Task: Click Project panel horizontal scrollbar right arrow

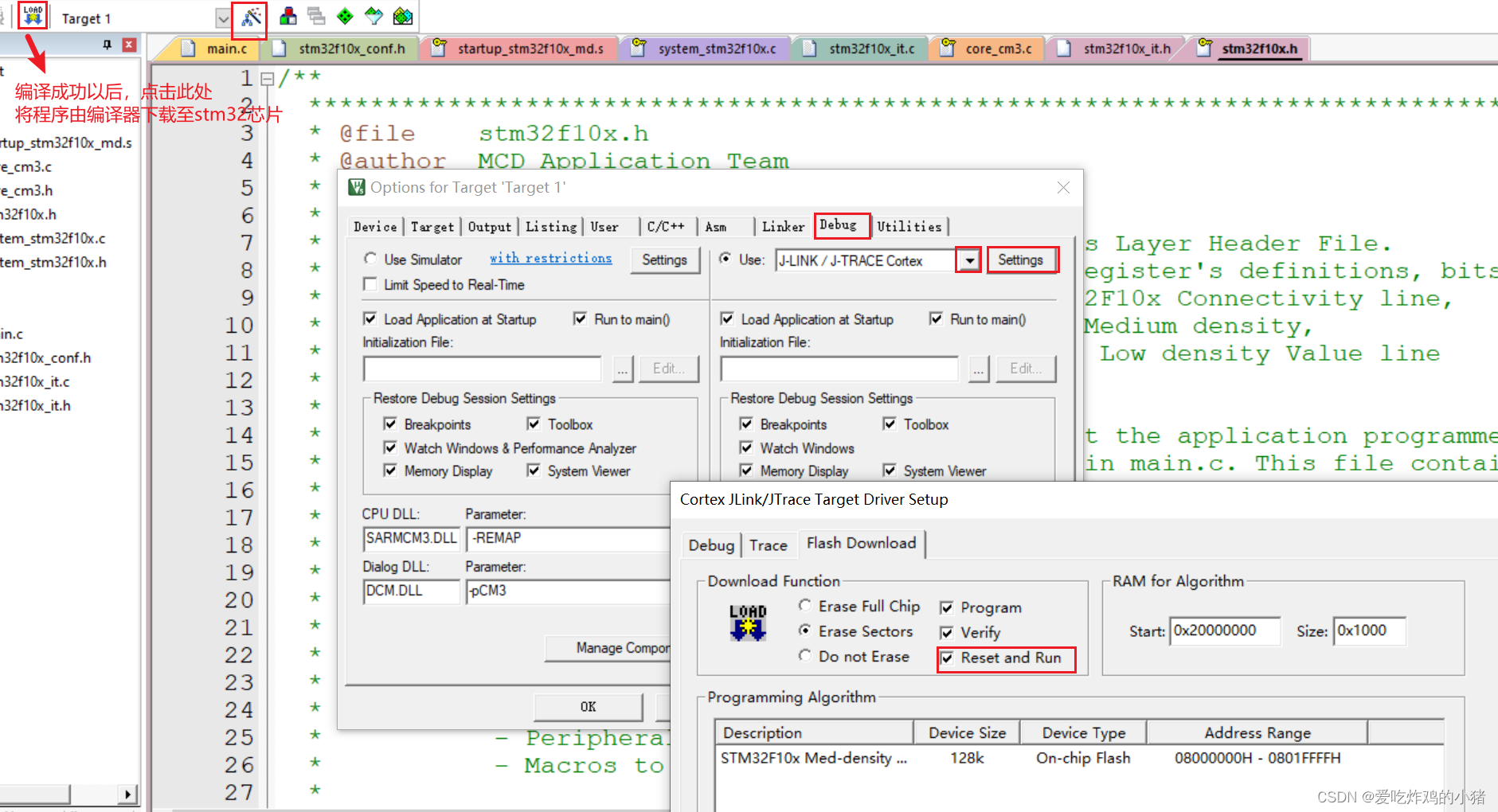Action: pos(127,794)
